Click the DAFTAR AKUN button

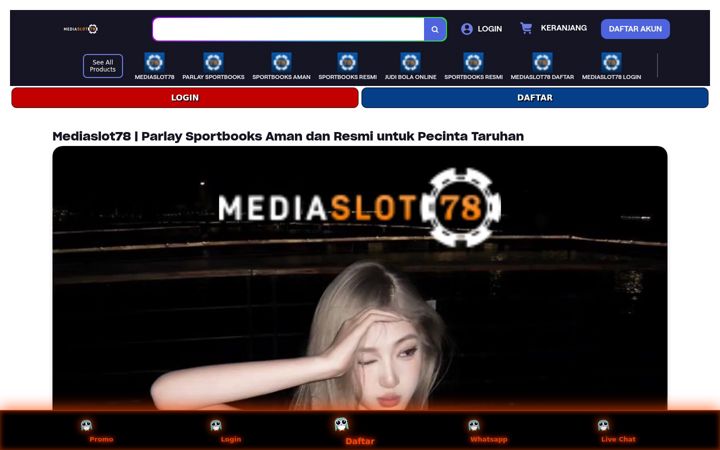[x=635, y=29]
